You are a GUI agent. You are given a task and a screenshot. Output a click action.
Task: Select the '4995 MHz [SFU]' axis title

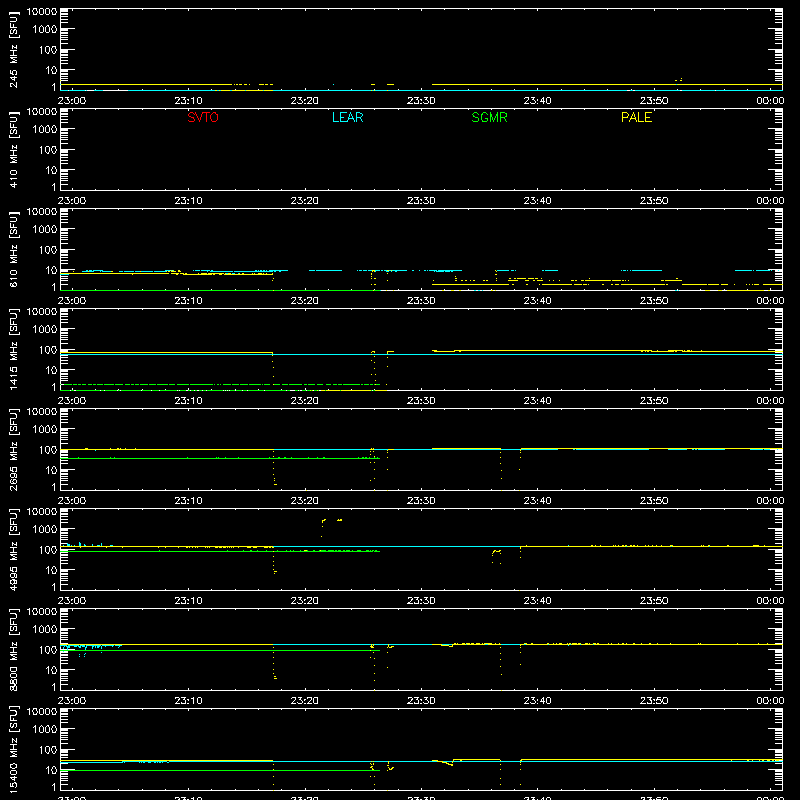[x=14, y=550]
